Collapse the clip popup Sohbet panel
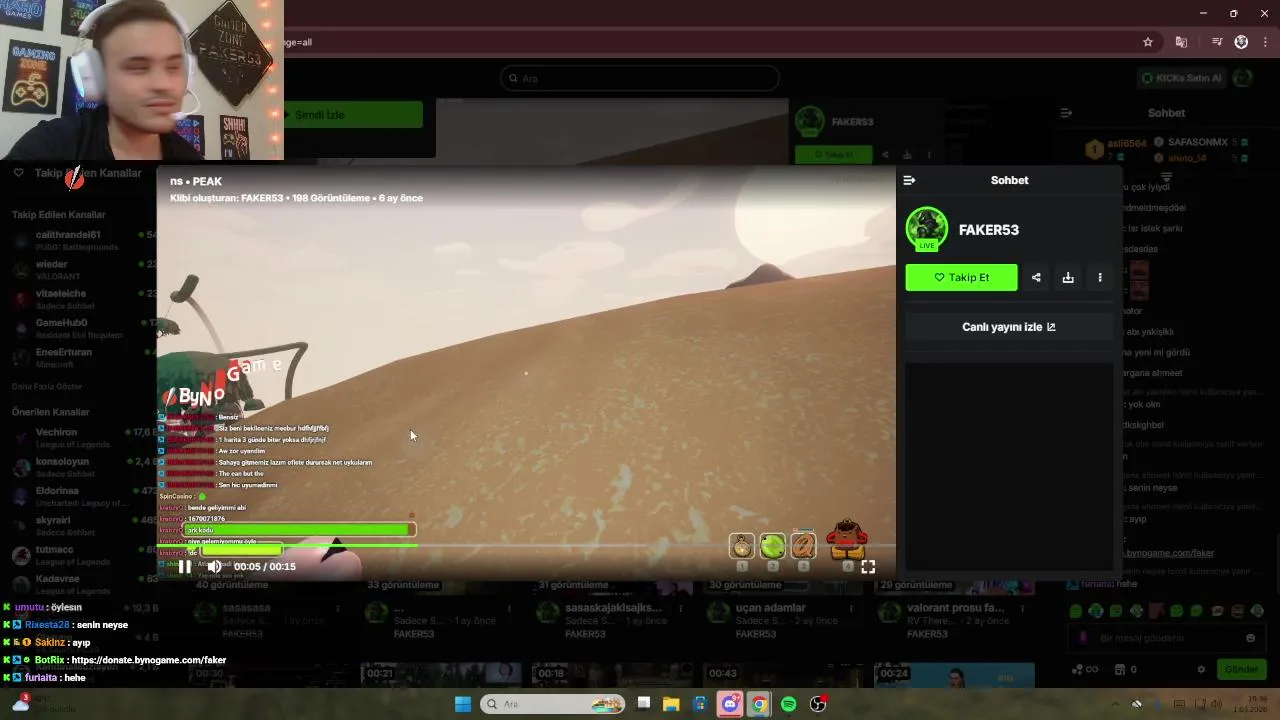The width and height of the screenshot is (1280, 720). pos(909,180)
